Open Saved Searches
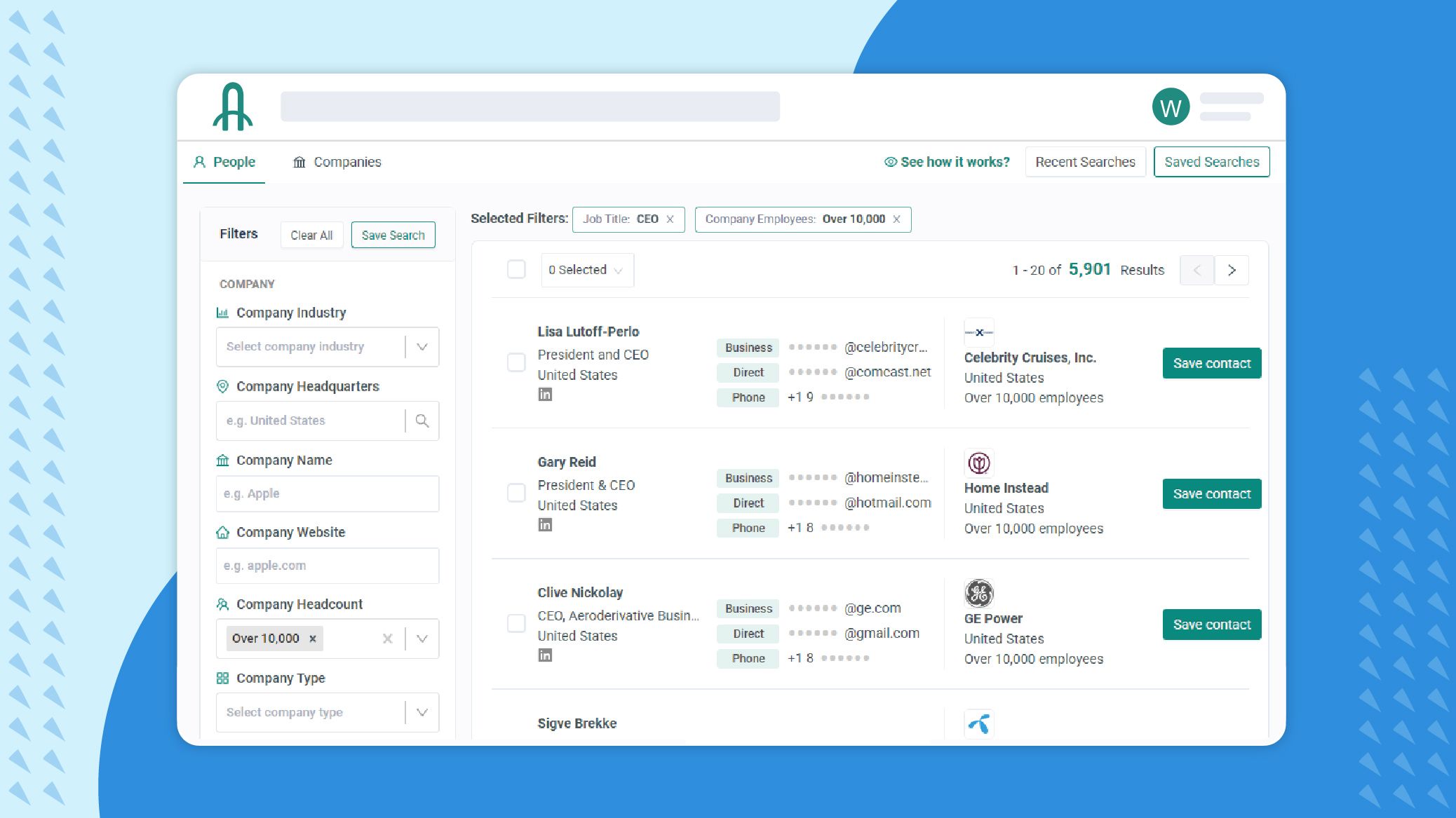Viewport: 1456px width, 818px height. point(1211,162)
